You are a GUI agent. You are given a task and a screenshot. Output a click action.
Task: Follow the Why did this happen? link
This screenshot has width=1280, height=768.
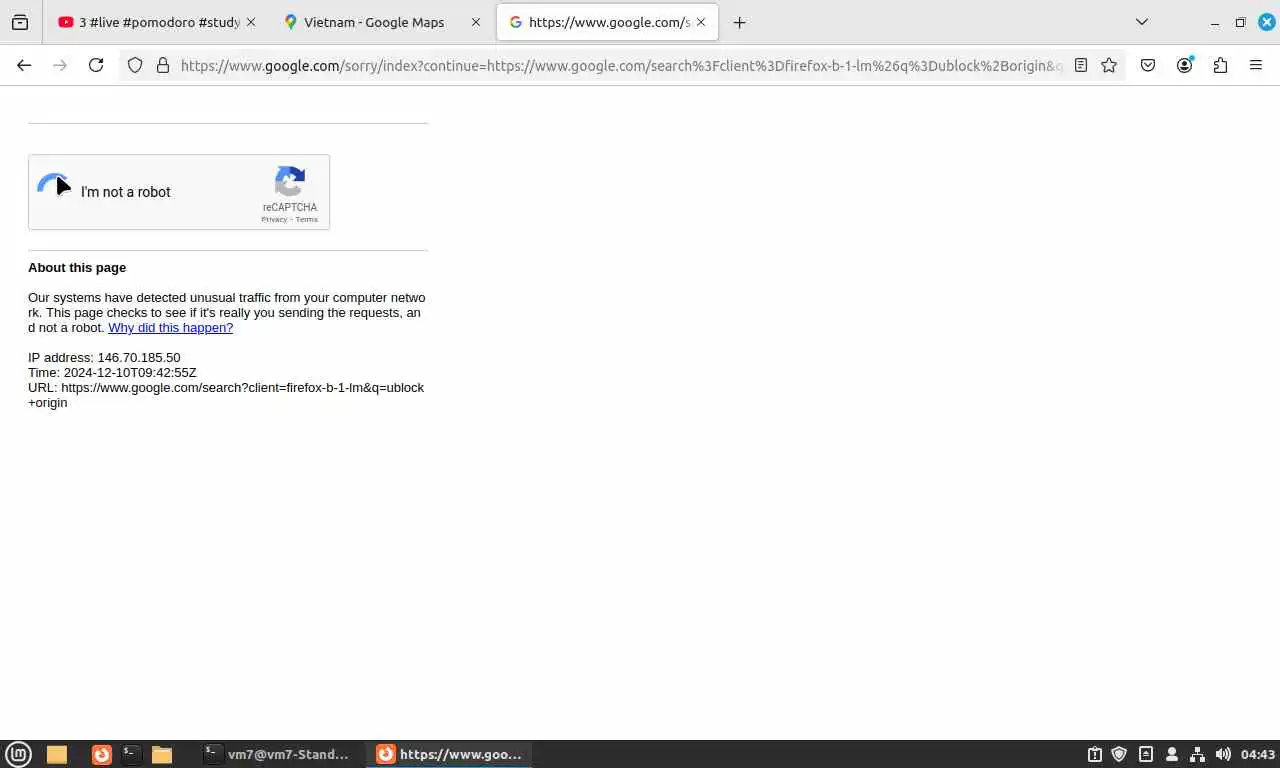pyautogui.click(x=170, y=327)
